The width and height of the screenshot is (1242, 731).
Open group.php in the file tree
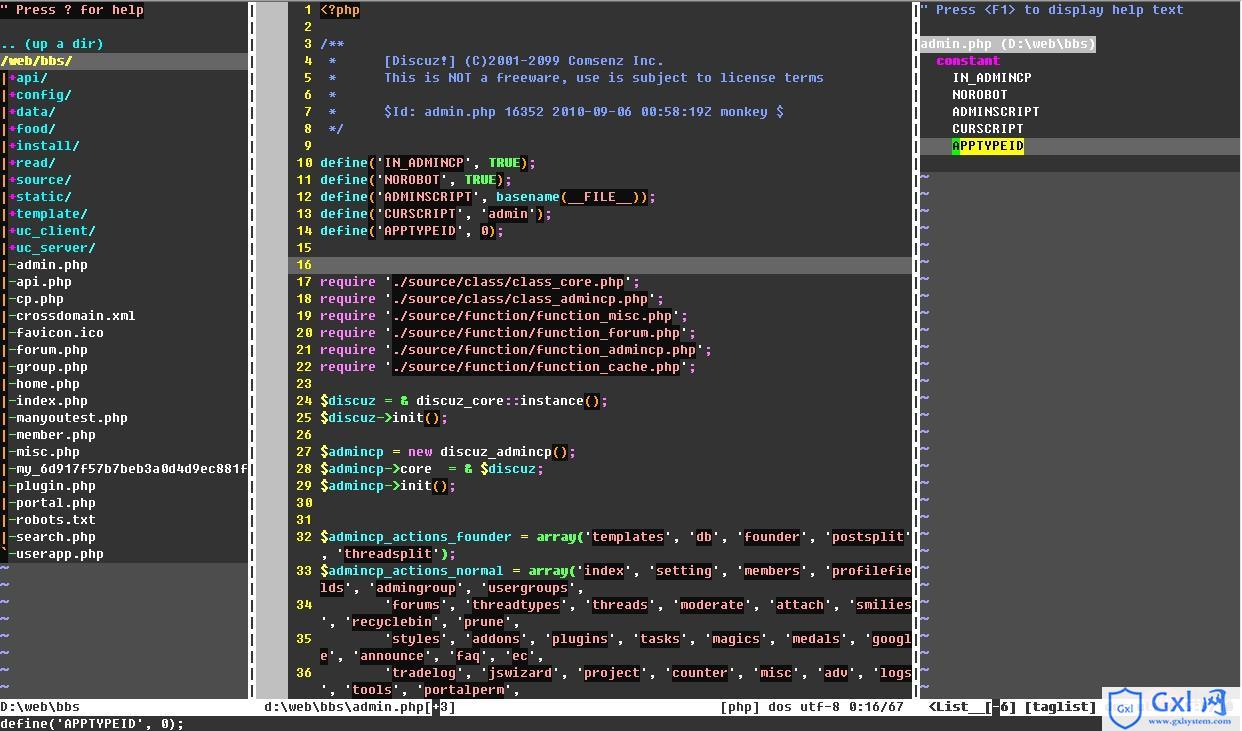52,367
